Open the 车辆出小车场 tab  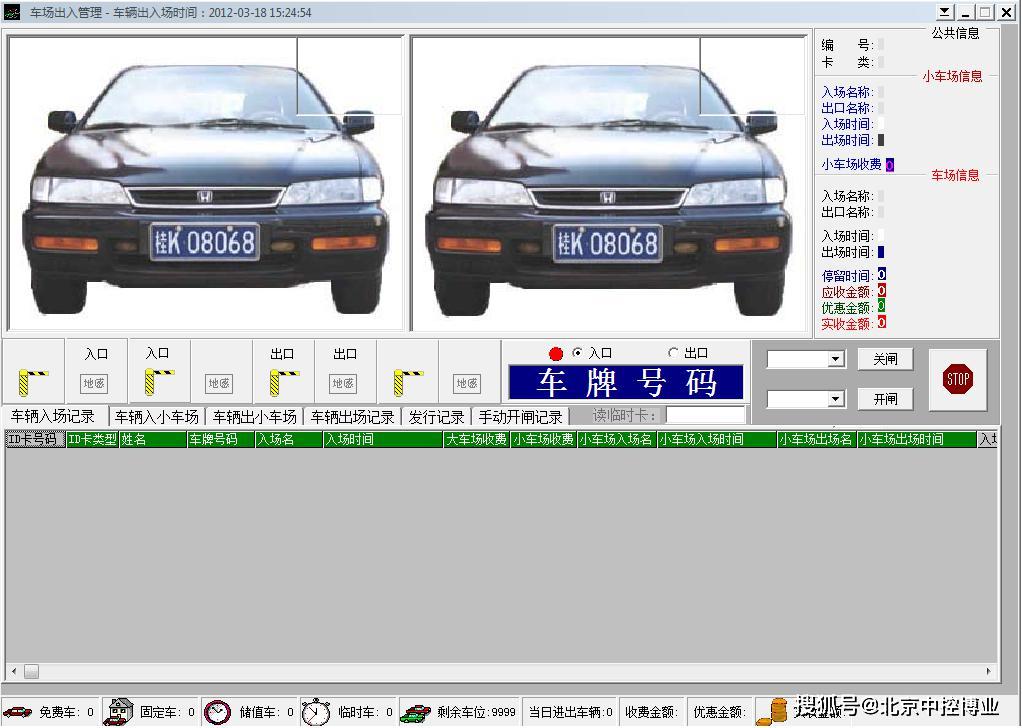(x=254, y=417)
